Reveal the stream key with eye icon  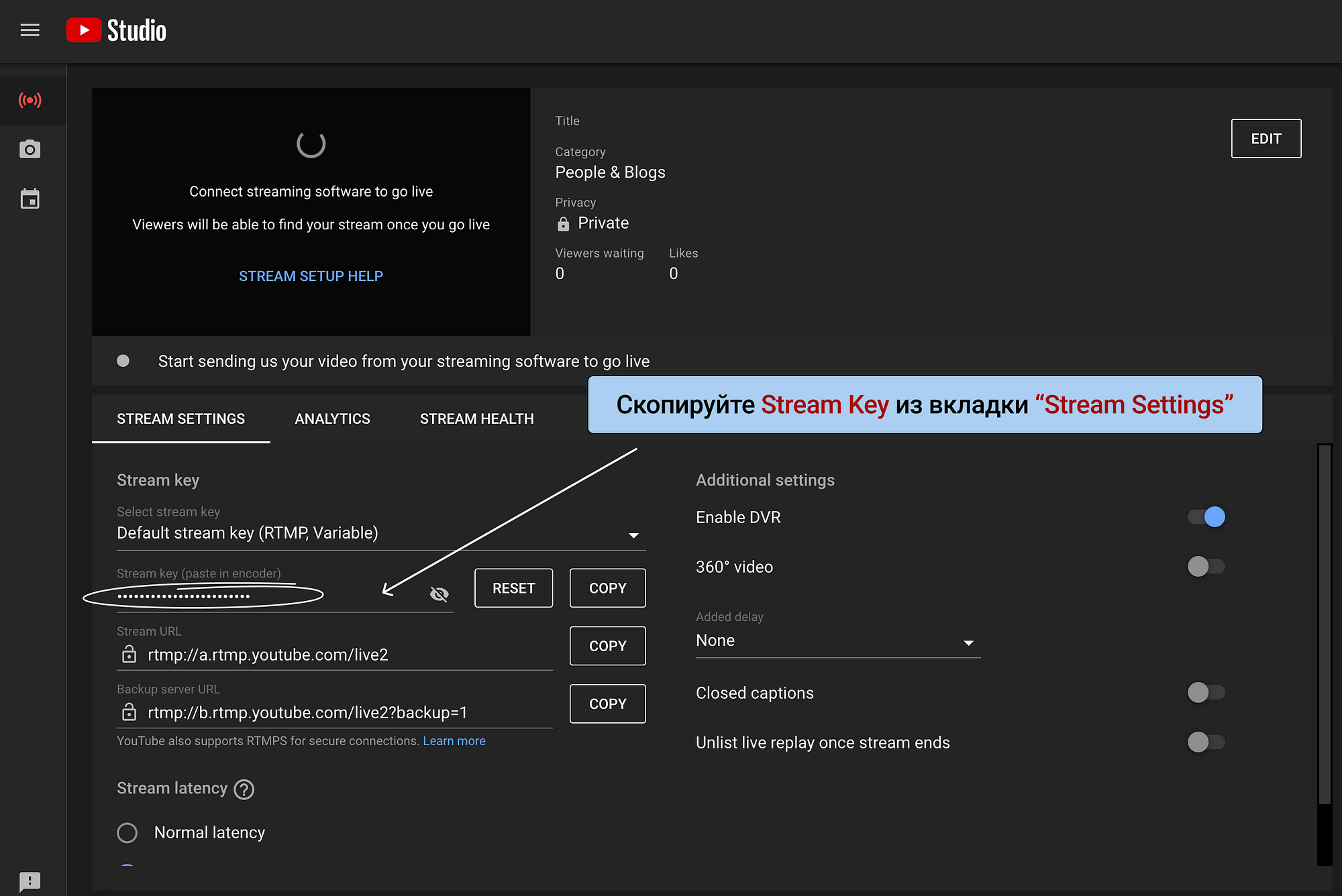point(439,594)
